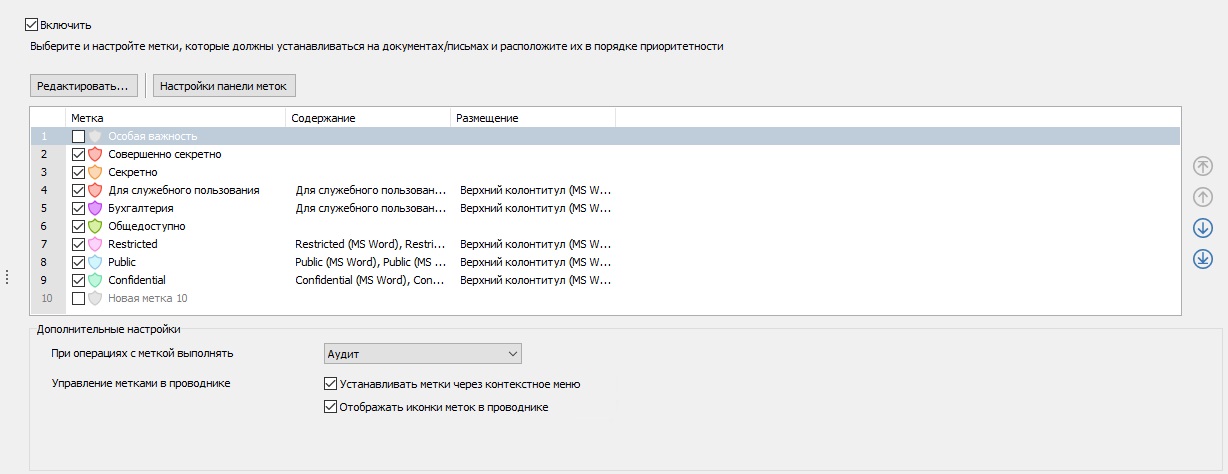Click the move-to-bottom arrow icon
1228x474 pixels.
pyautogui.click(x=1203, y=259)
